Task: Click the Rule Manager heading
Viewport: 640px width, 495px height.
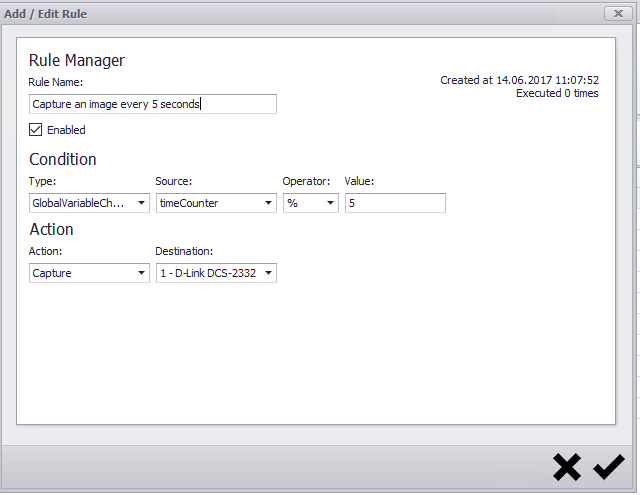Action: click(x=77, y=60)
